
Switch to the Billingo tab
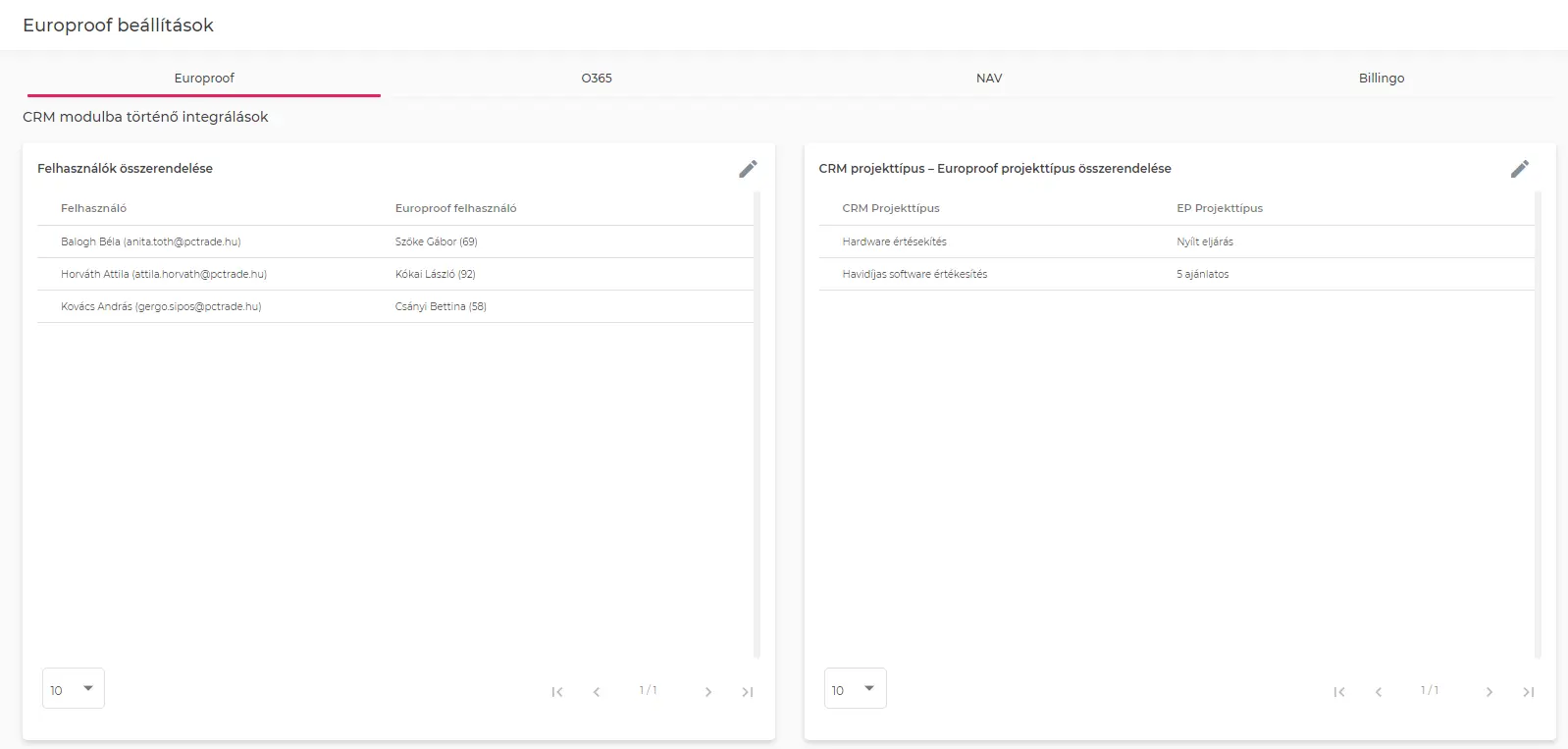1381,78
